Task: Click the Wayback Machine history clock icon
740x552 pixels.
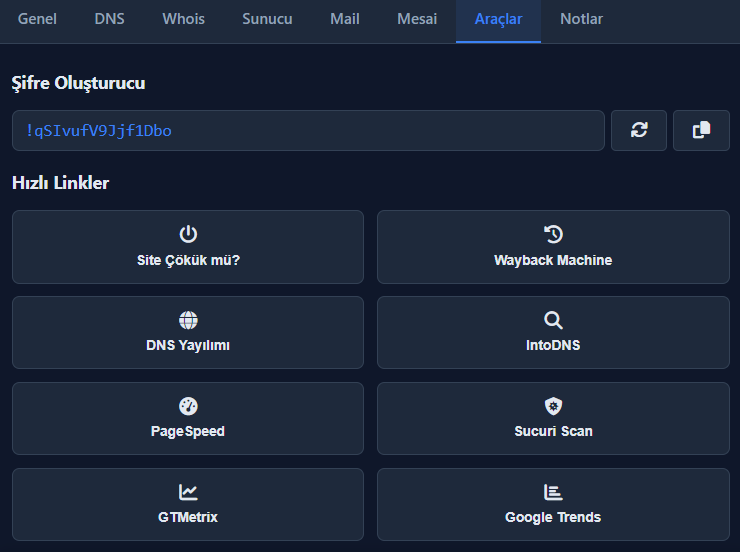Action: click(x=553, y=234)
